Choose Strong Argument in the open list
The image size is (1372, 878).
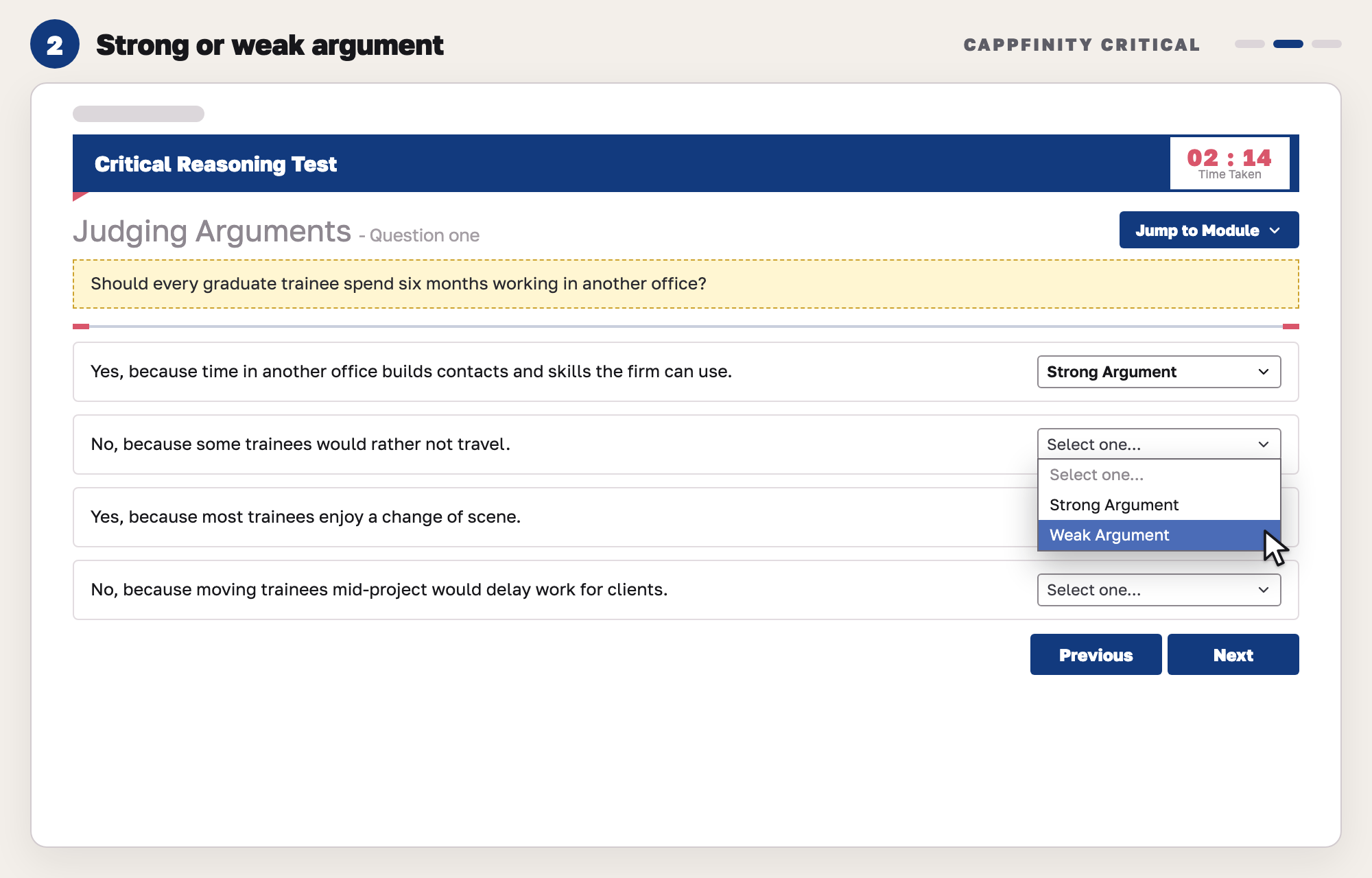(x=1159, y=505)
